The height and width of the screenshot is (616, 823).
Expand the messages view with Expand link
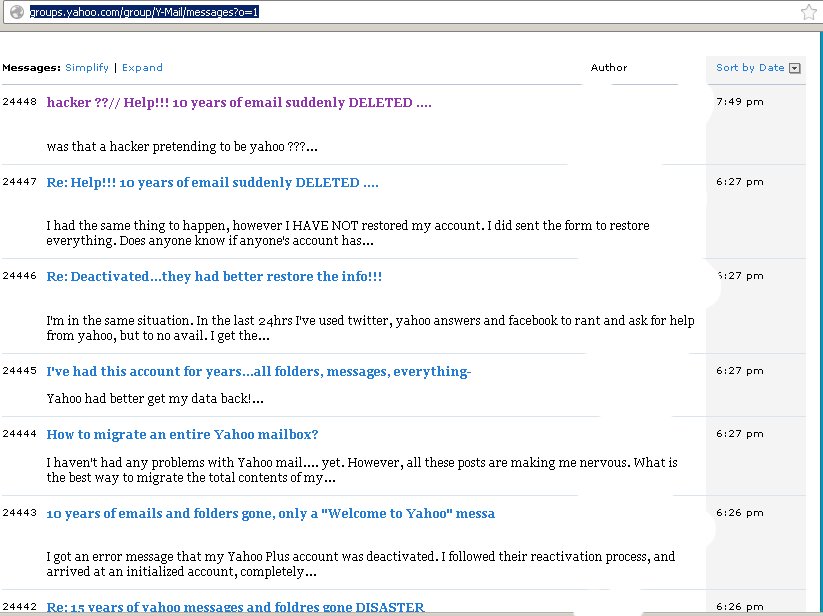coord(142,68)
